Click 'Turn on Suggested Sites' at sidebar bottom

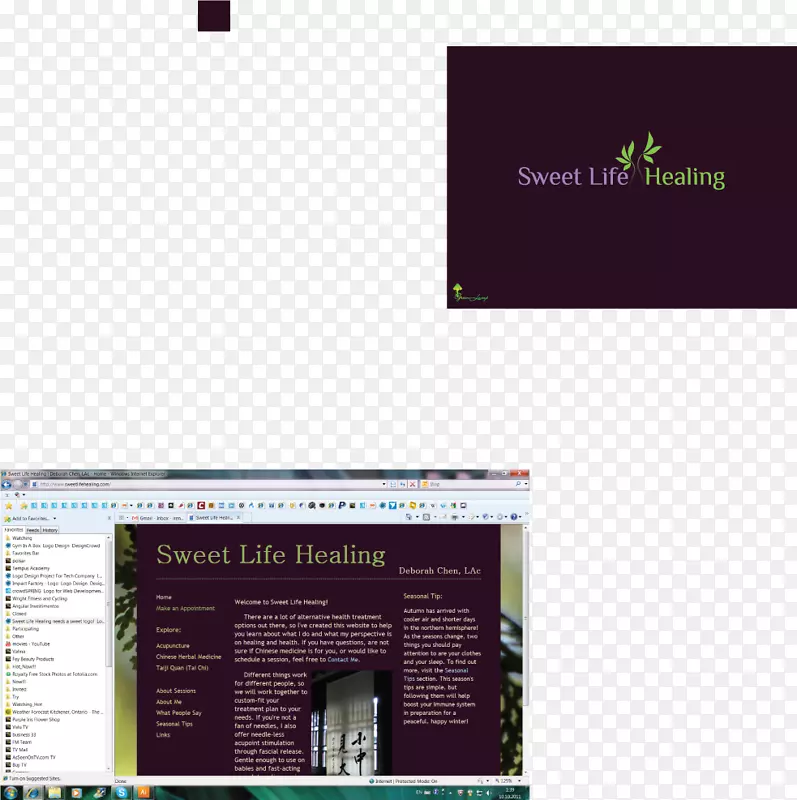click(32, 777)
